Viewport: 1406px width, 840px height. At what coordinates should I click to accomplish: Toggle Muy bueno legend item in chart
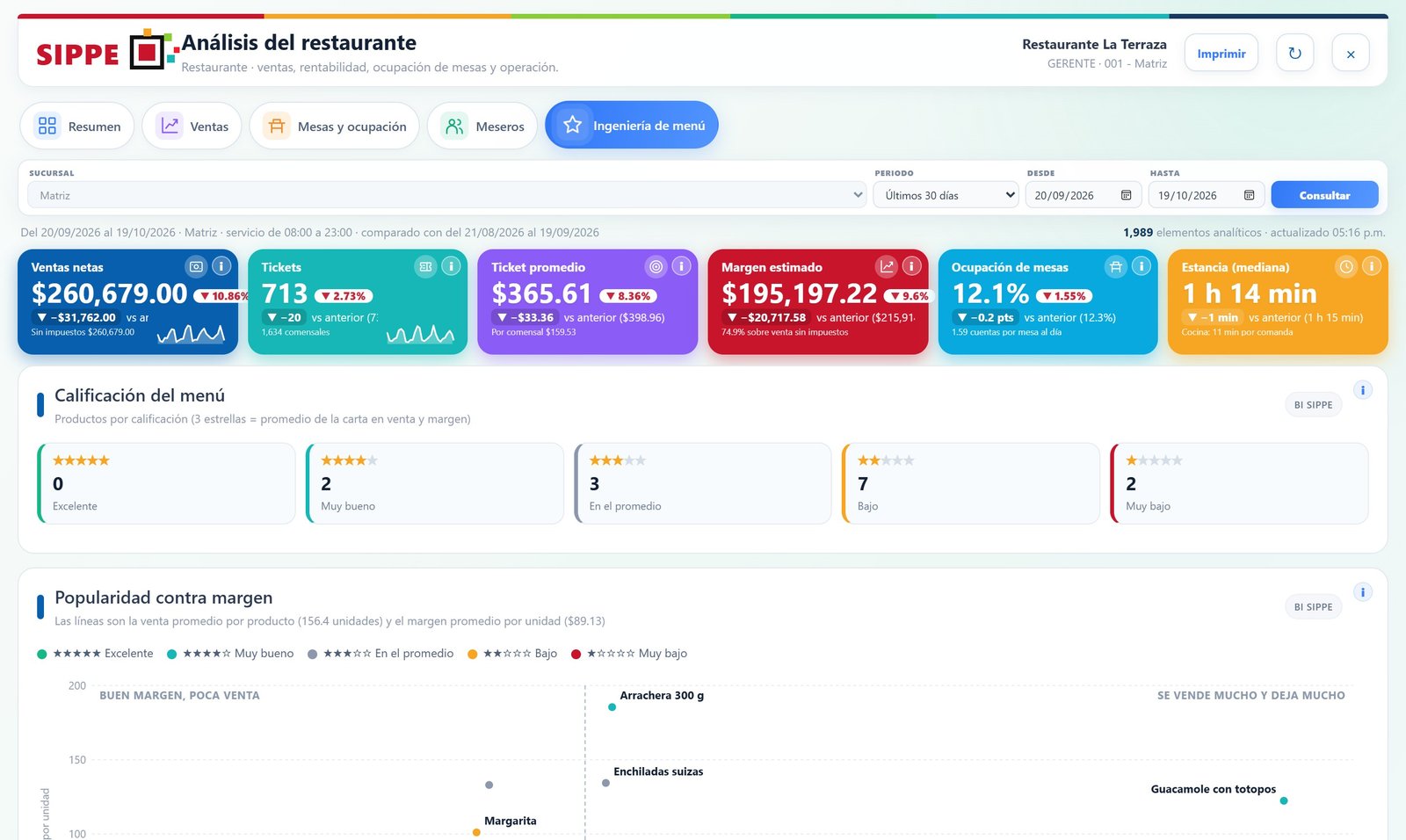(x=230, y=654)
